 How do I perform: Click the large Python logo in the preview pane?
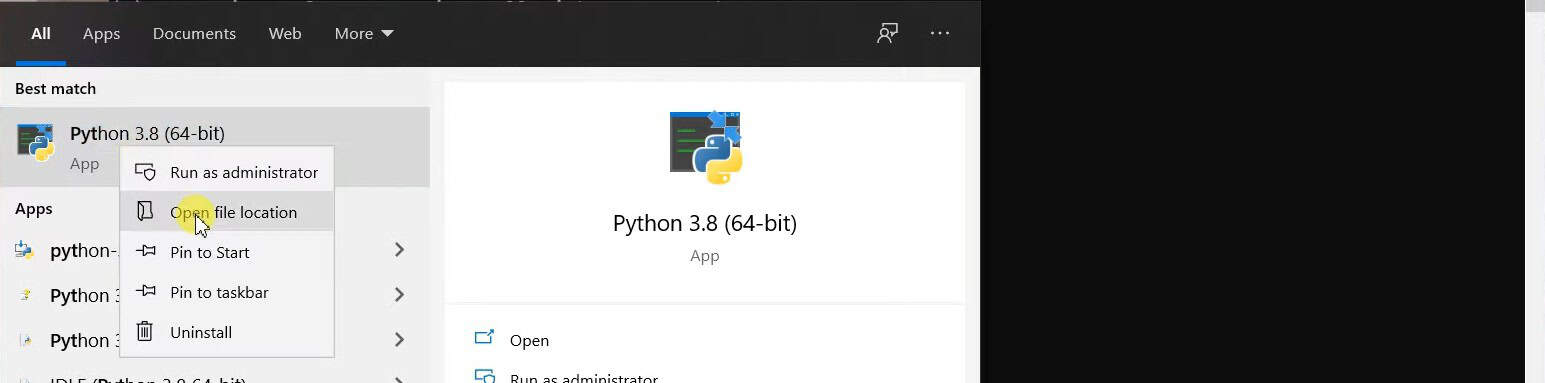[705, 147]
